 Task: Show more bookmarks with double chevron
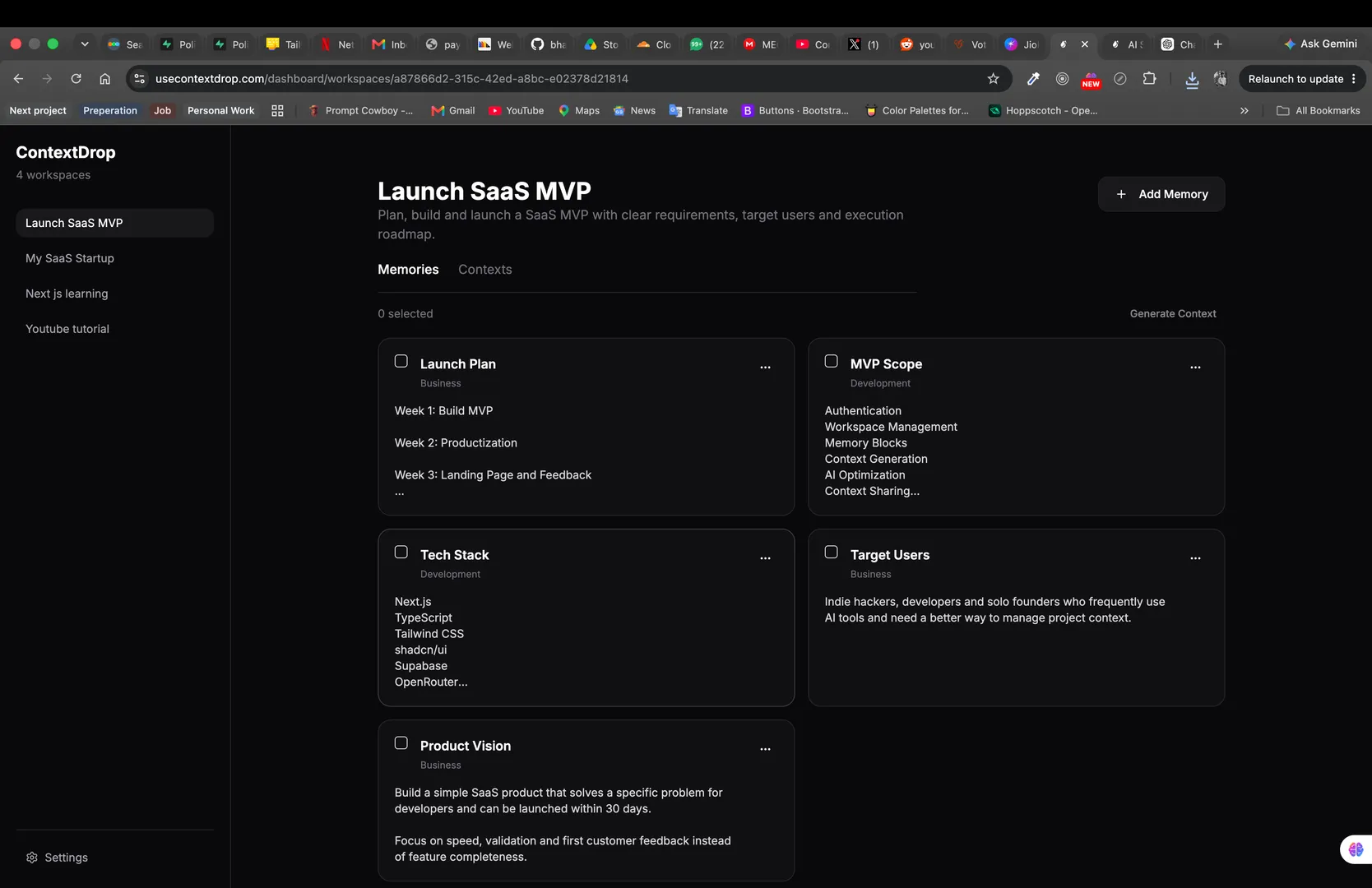click(1245, 110)
